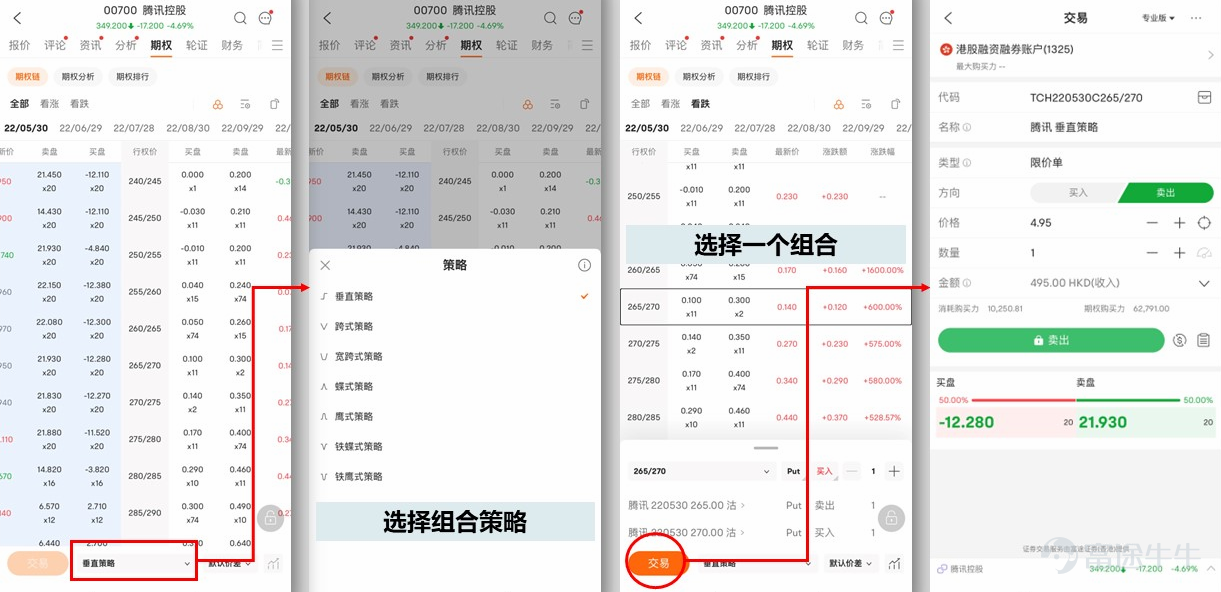The image size is (1221, 592).
Task: Open 腾讯 220530 265.00 沽 leg link
Action: pyautogui.click(x=688, y=505)
